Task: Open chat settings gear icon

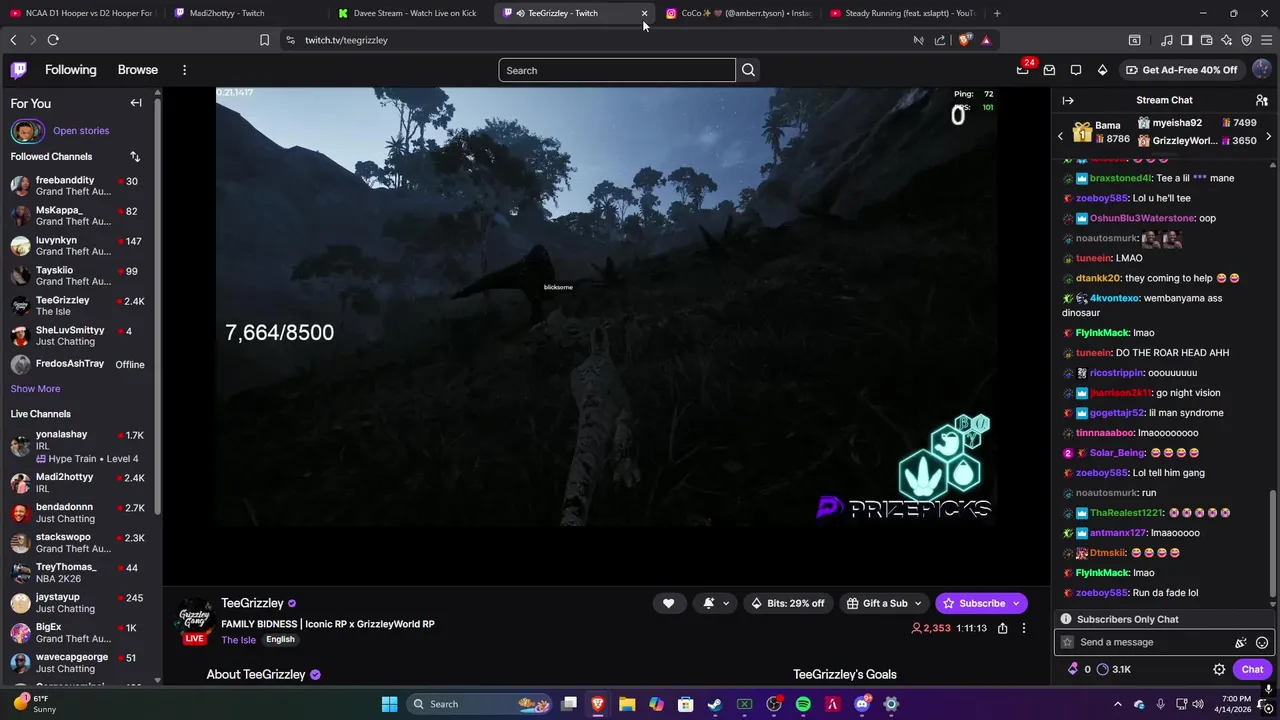Action: [x=1219, y=669]
